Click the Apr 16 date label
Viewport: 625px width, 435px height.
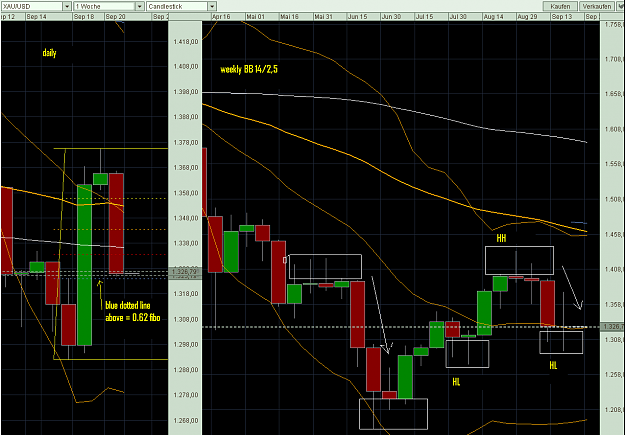(221, 17)
